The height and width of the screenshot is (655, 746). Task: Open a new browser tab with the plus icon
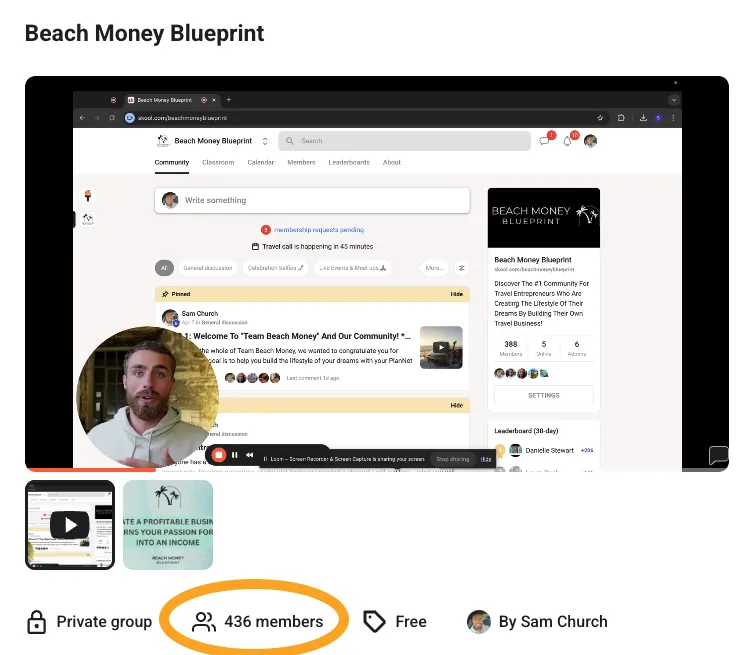229,100
